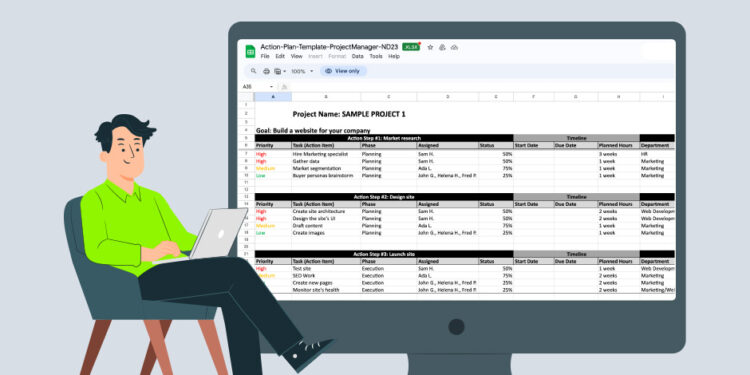Select column D header

[x=448, y=97]
